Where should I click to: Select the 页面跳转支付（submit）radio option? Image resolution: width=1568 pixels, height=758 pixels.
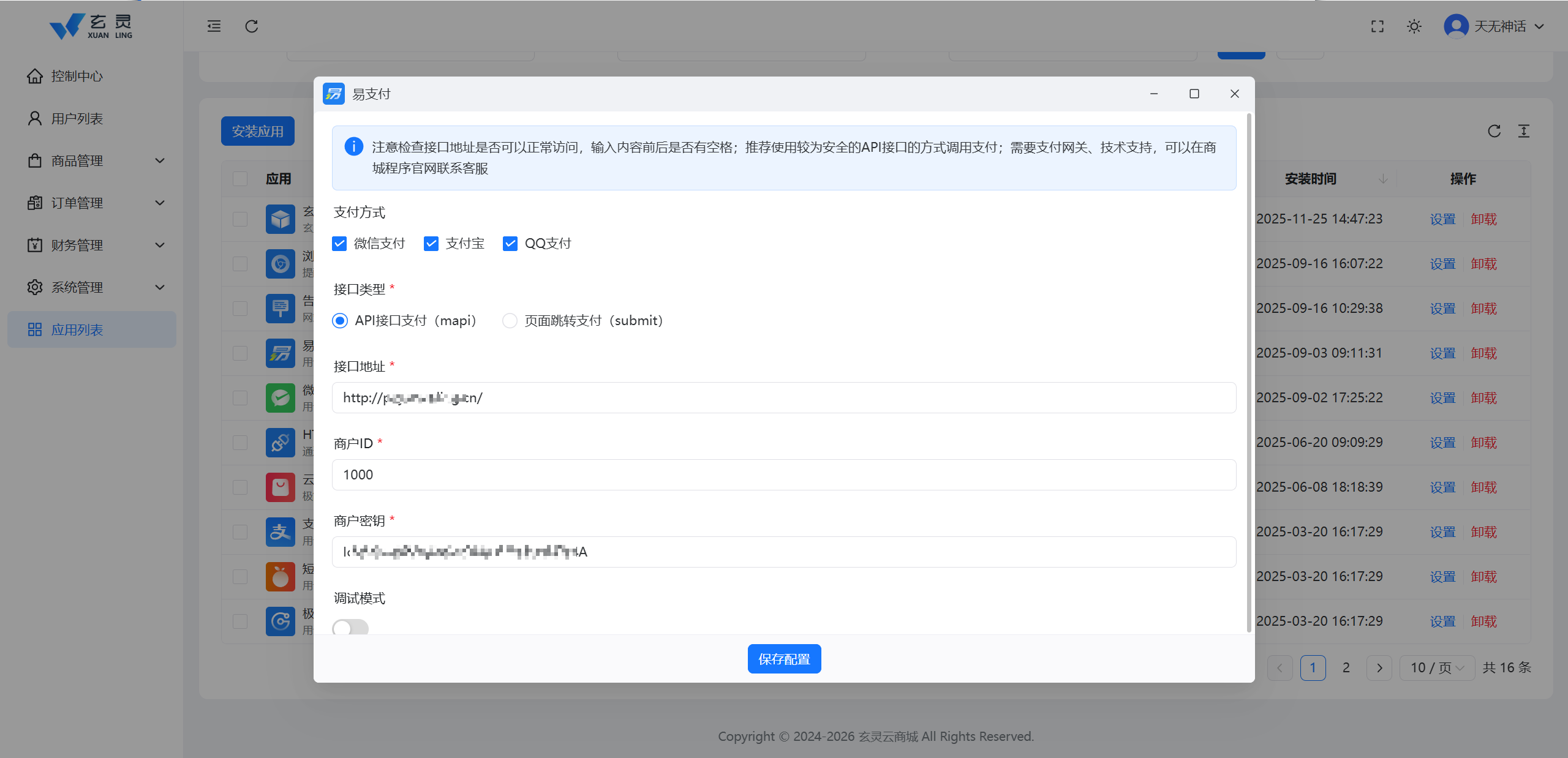click(x=510, y=320)
